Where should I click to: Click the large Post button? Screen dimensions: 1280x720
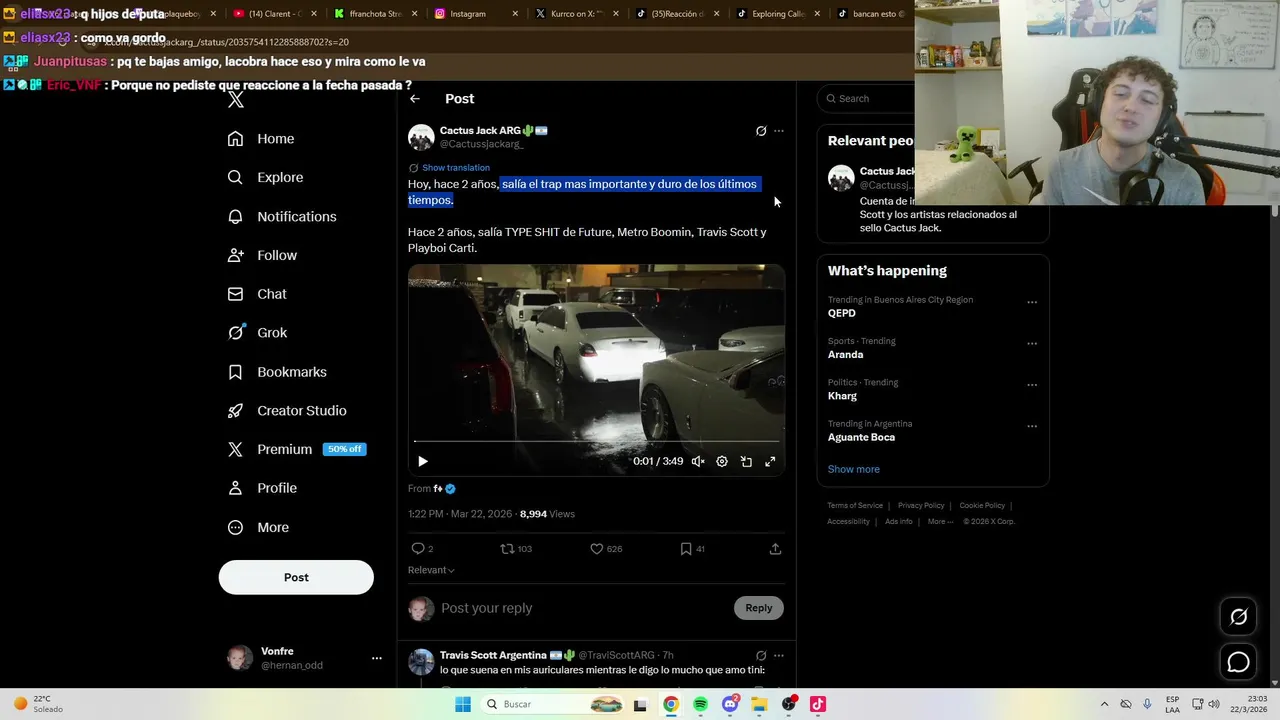pyautogui.click(x=296, y=577)
